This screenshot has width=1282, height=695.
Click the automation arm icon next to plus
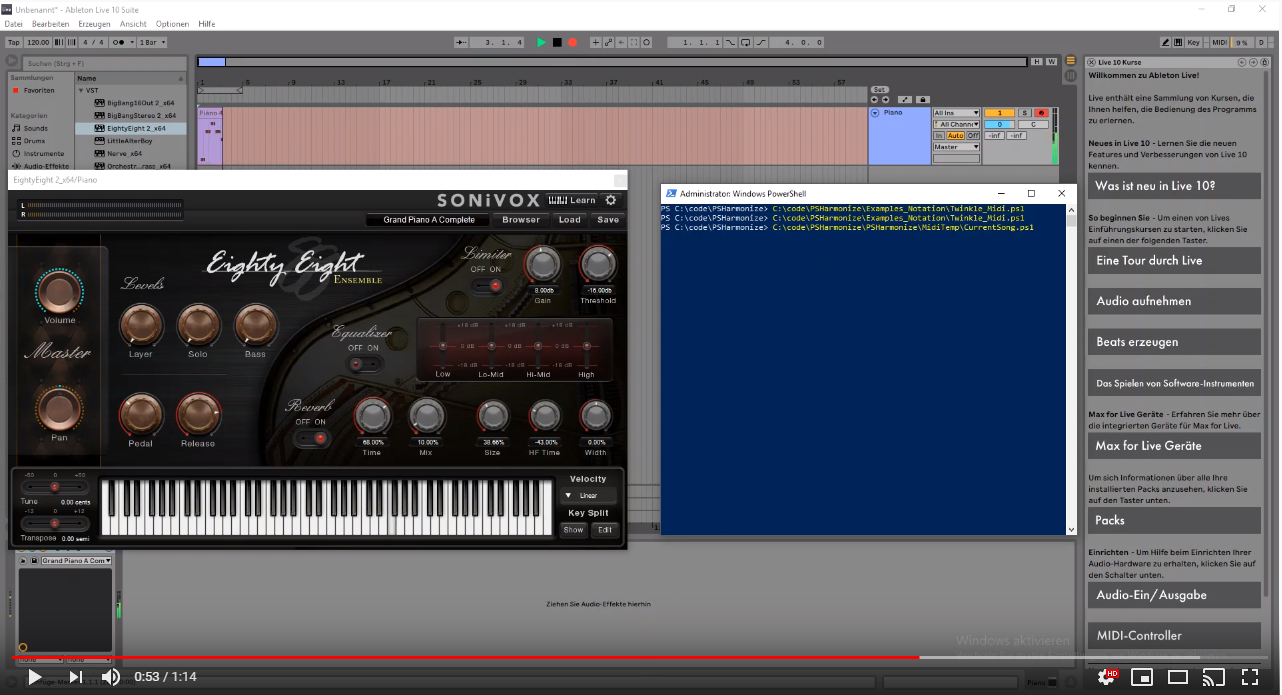pos(608,42)
